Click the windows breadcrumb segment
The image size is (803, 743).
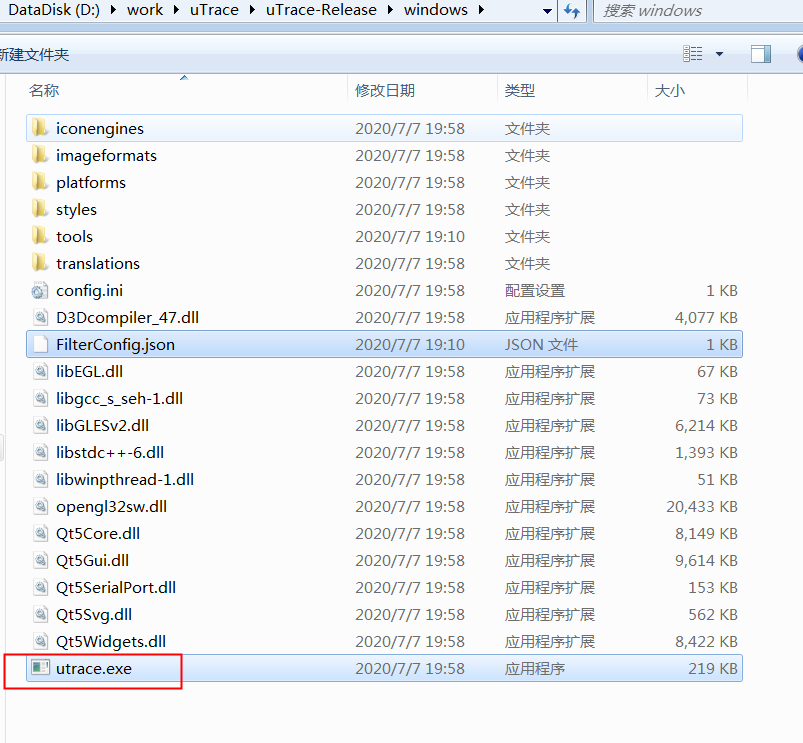tap(436, 10)
